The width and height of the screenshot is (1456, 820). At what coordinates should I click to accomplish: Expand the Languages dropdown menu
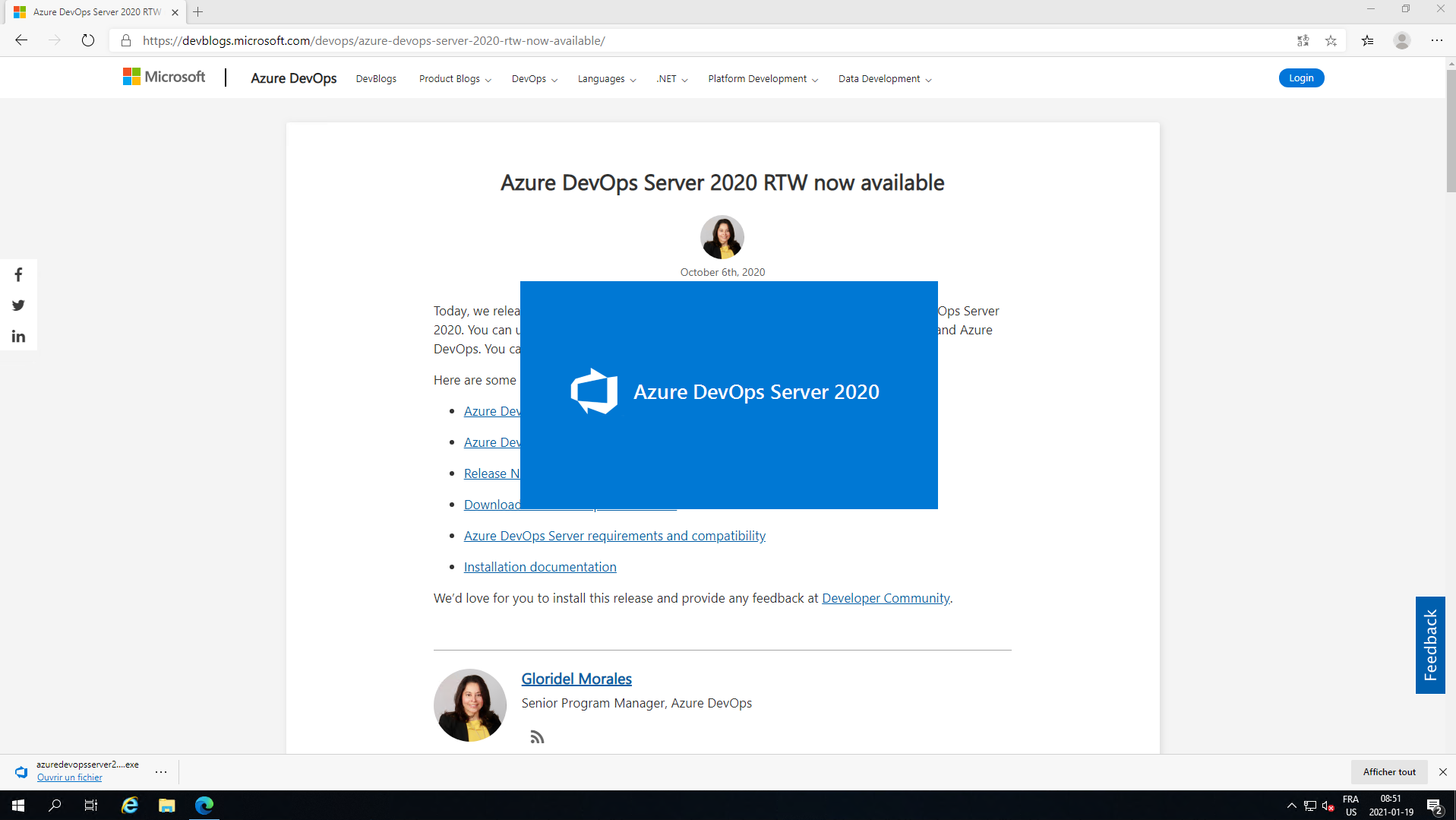(606, 79)
